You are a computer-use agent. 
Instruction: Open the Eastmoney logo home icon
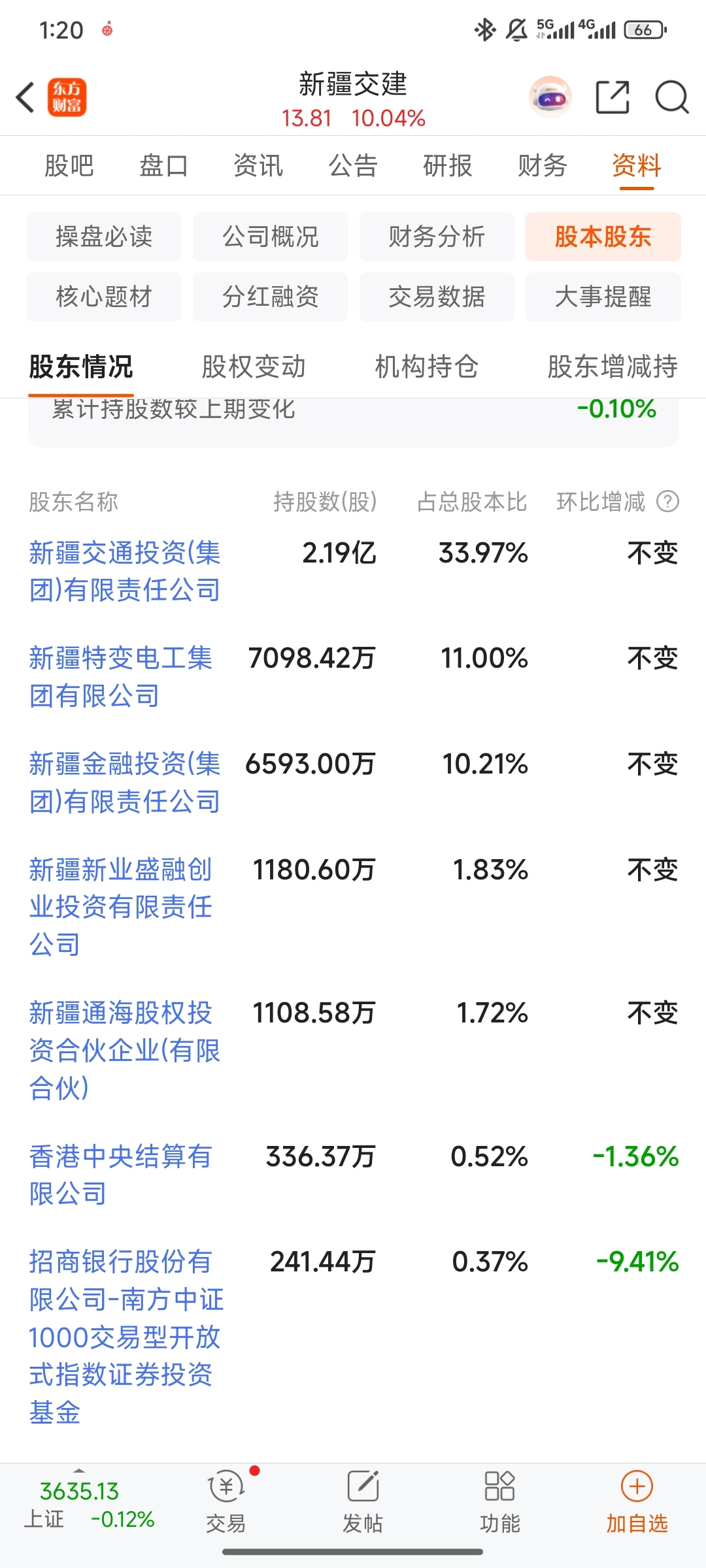[67, 98]
